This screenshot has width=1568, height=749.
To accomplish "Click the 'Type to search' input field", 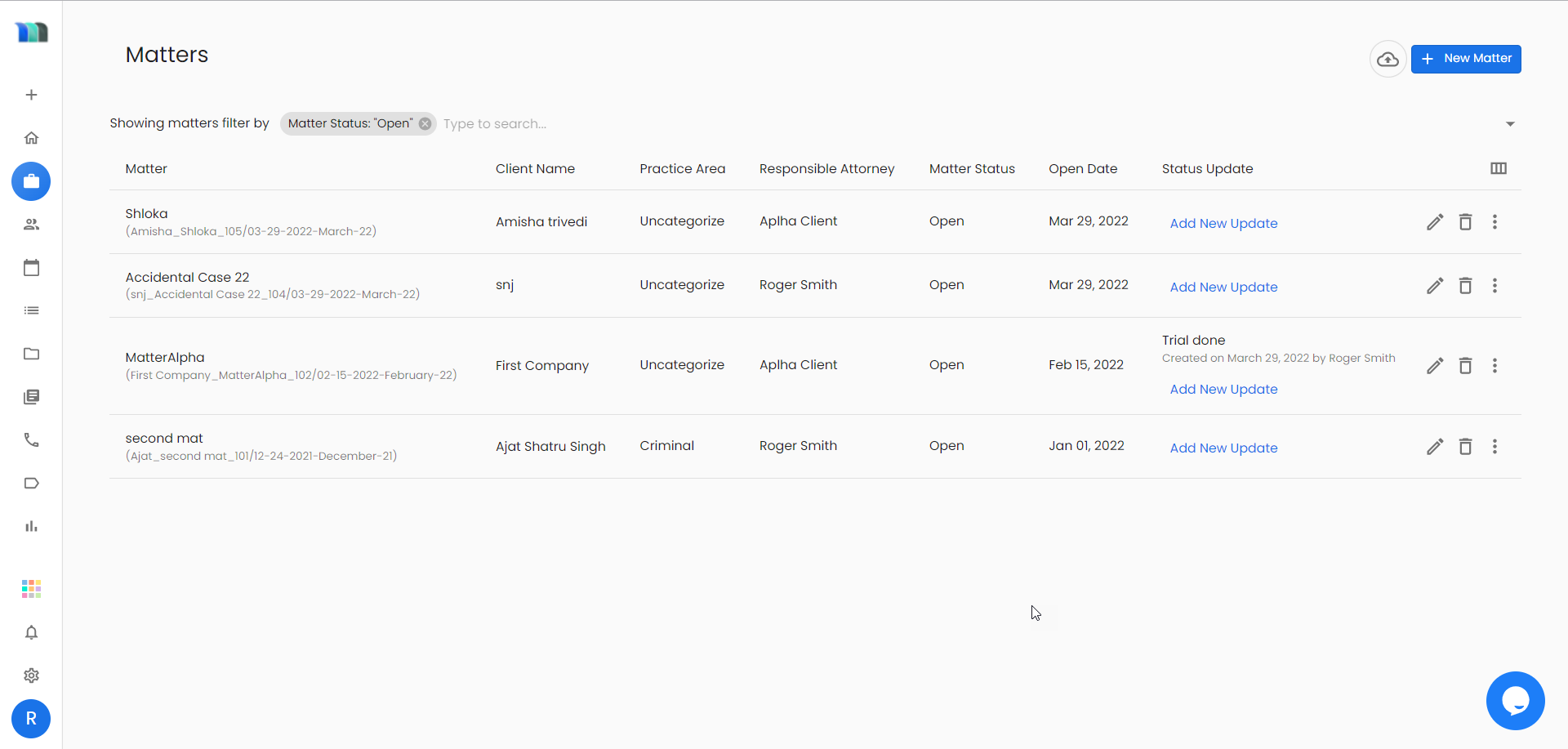I will [531, 123].
